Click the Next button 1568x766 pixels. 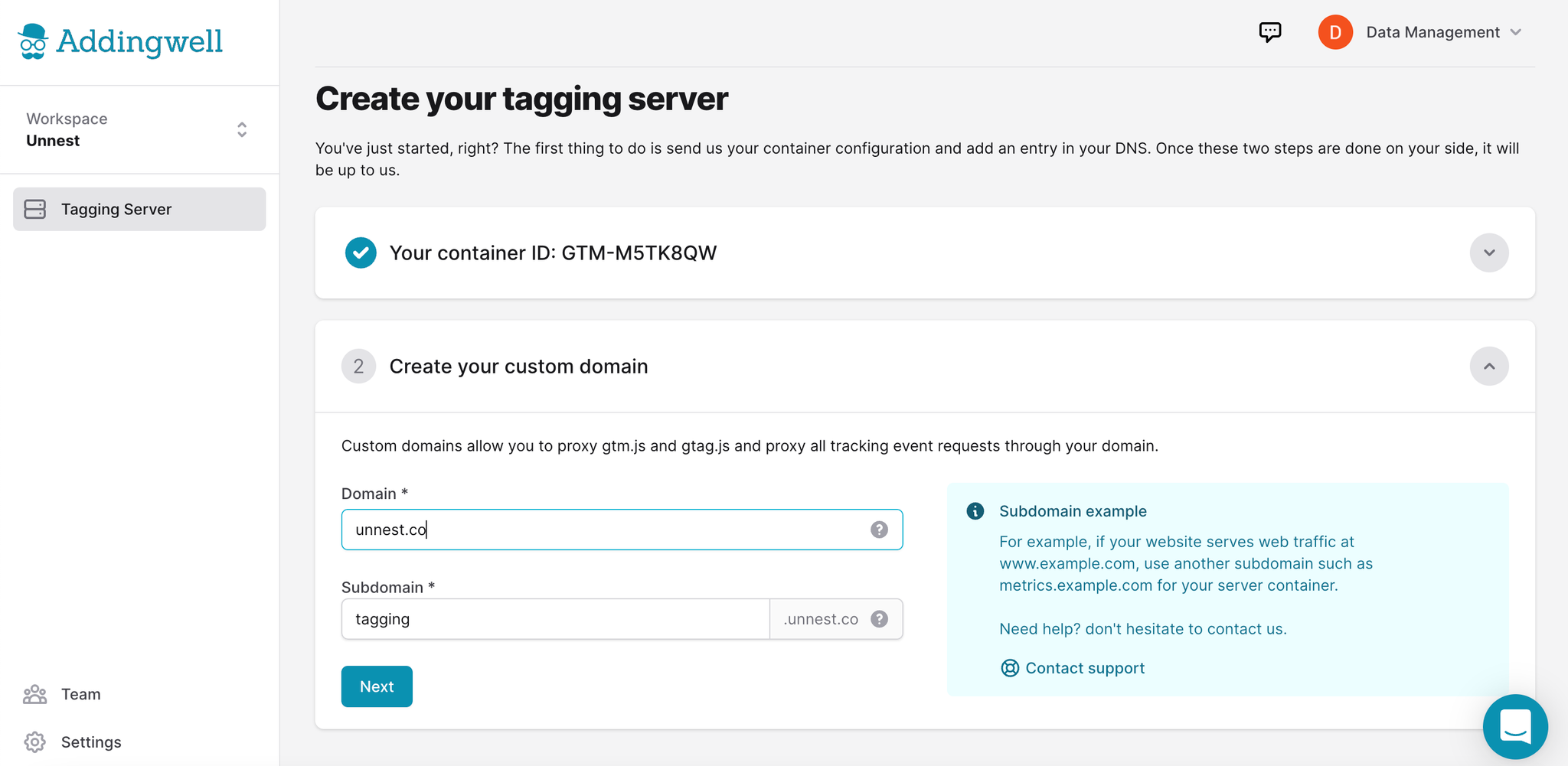[377, 686]
